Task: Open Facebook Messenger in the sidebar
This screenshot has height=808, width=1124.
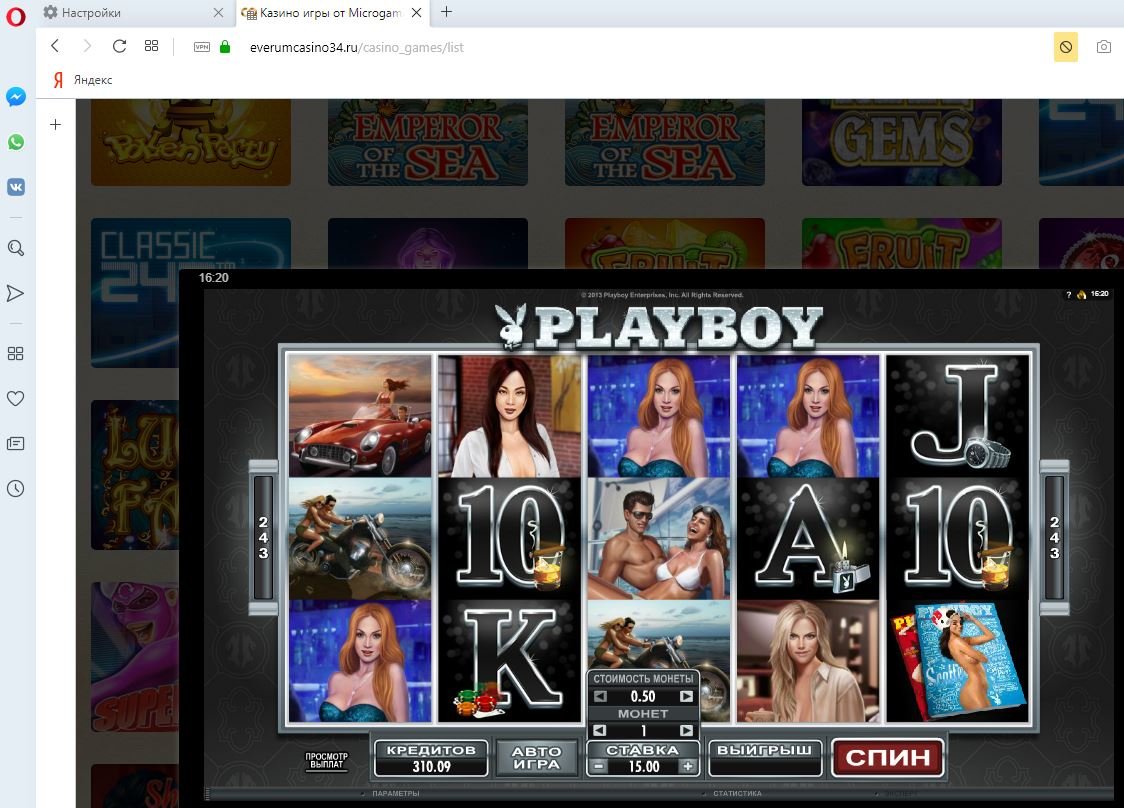Action: [x=16, y=97]
